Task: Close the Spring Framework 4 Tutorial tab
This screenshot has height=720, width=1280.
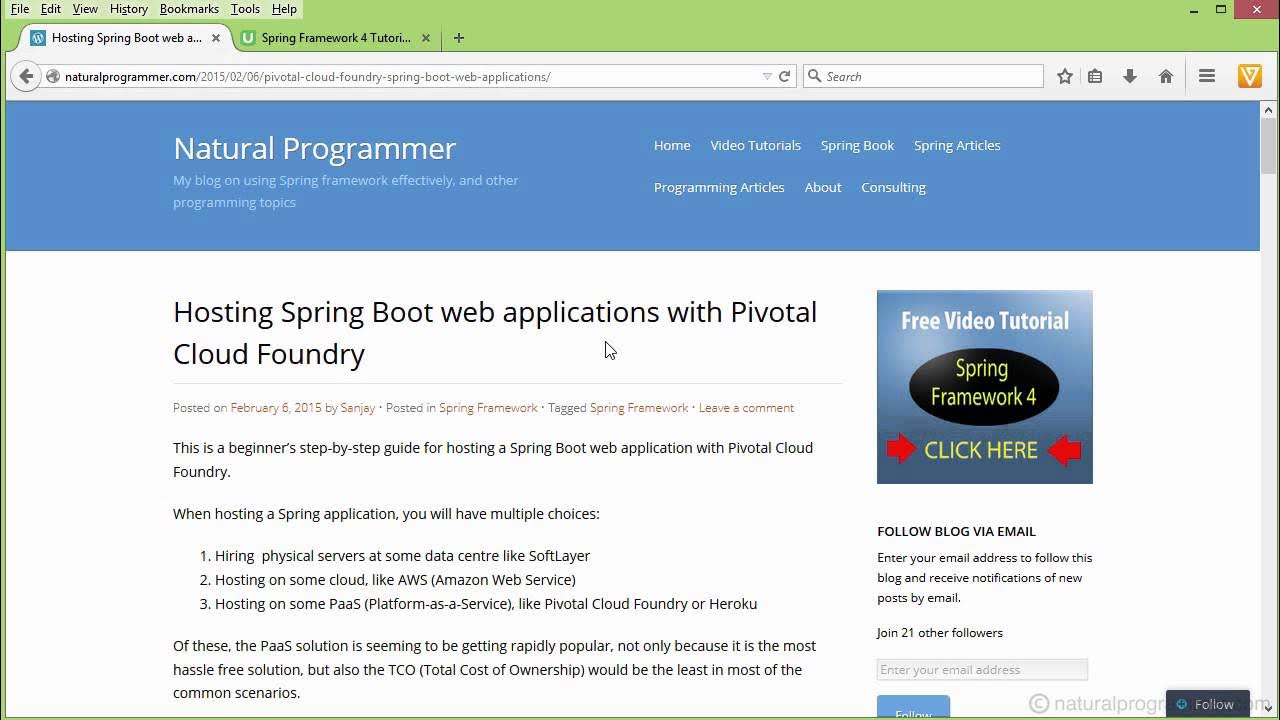Action: click(x=426, y=38)
